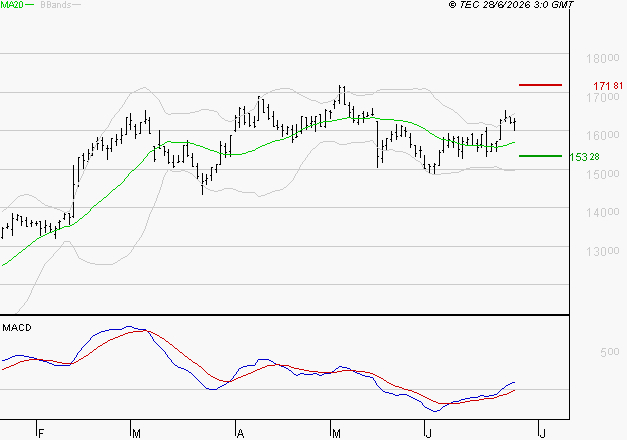
Task: Click the 16000 price axis label
Action: tap(603, 135)
